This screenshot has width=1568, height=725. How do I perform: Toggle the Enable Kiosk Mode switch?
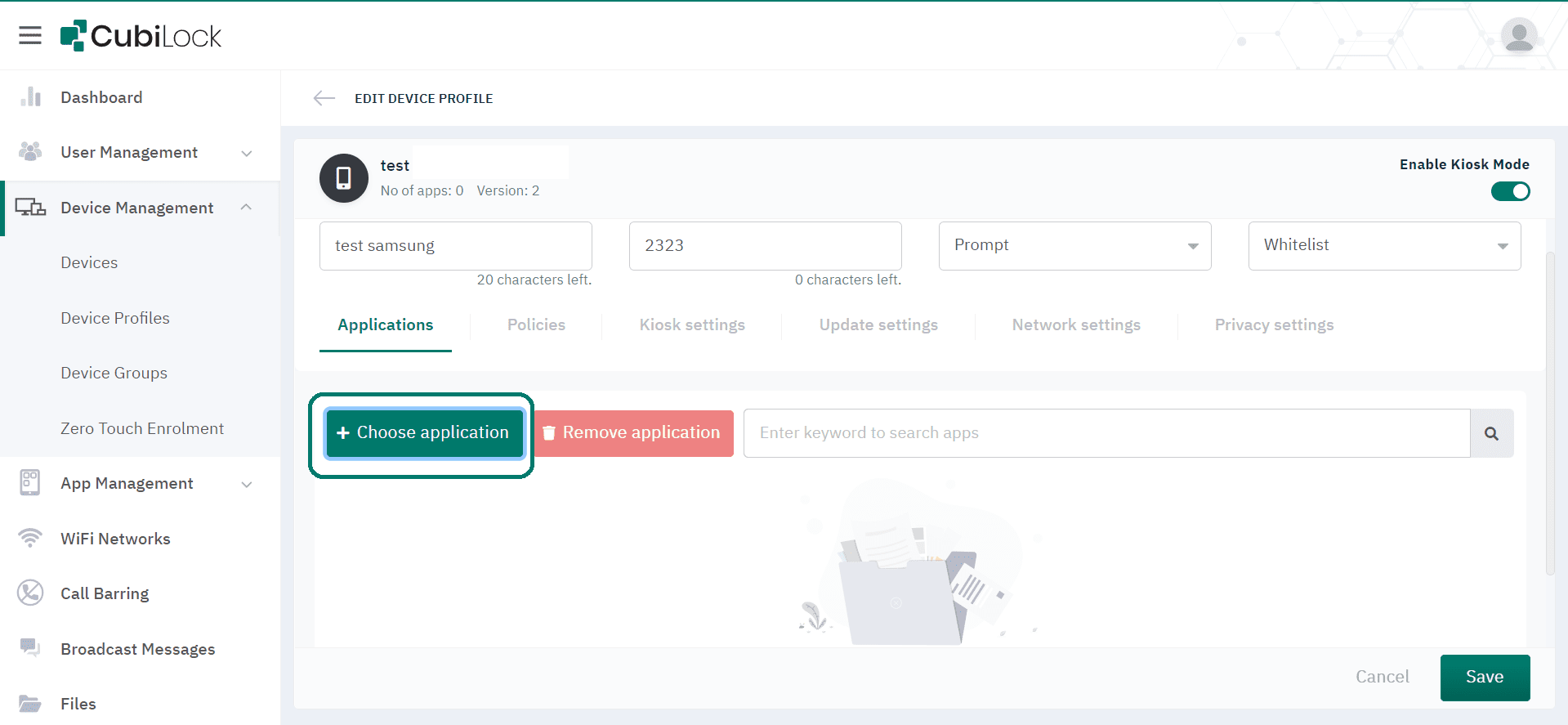[x=1511, y=191]
